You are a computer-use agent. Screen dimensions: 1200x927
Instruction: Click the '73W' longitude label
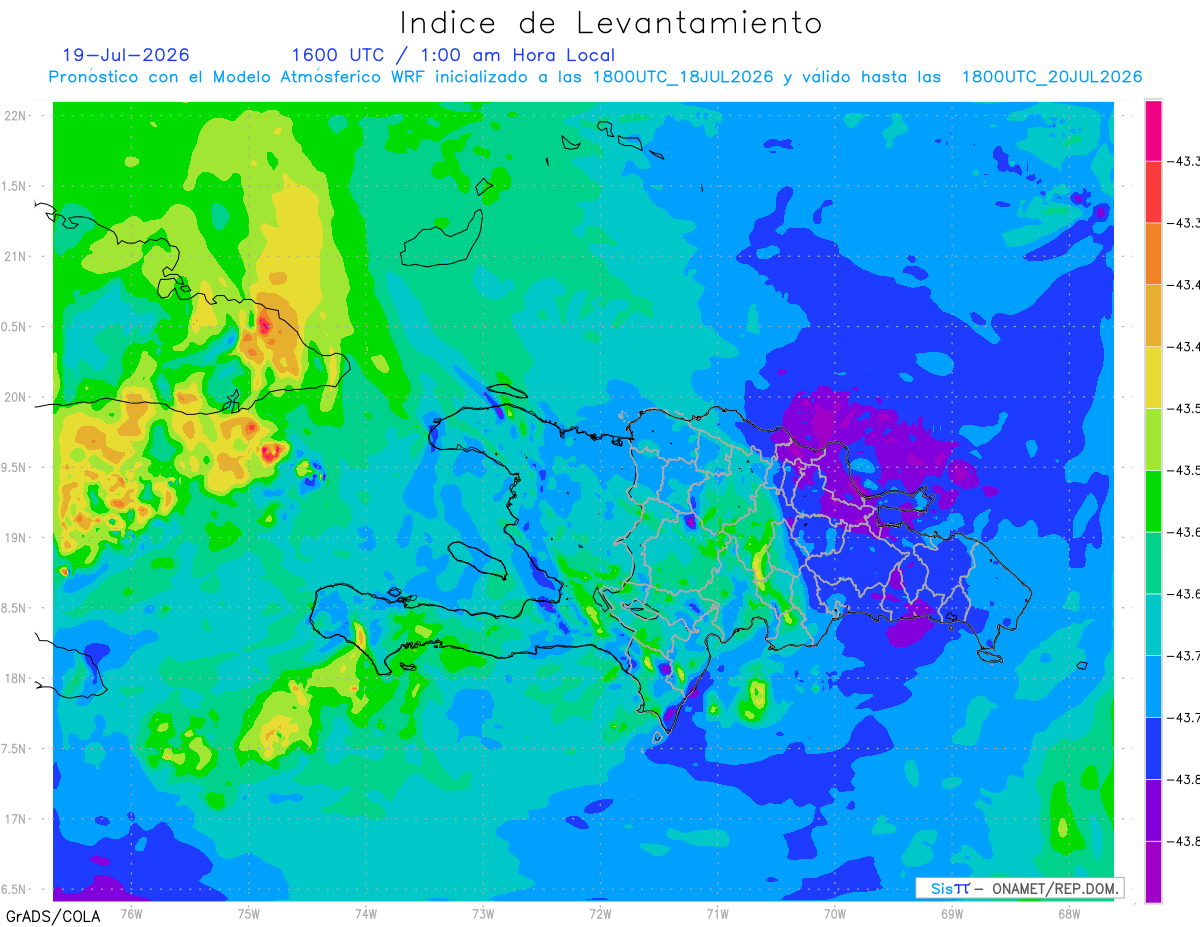(483, 912)
